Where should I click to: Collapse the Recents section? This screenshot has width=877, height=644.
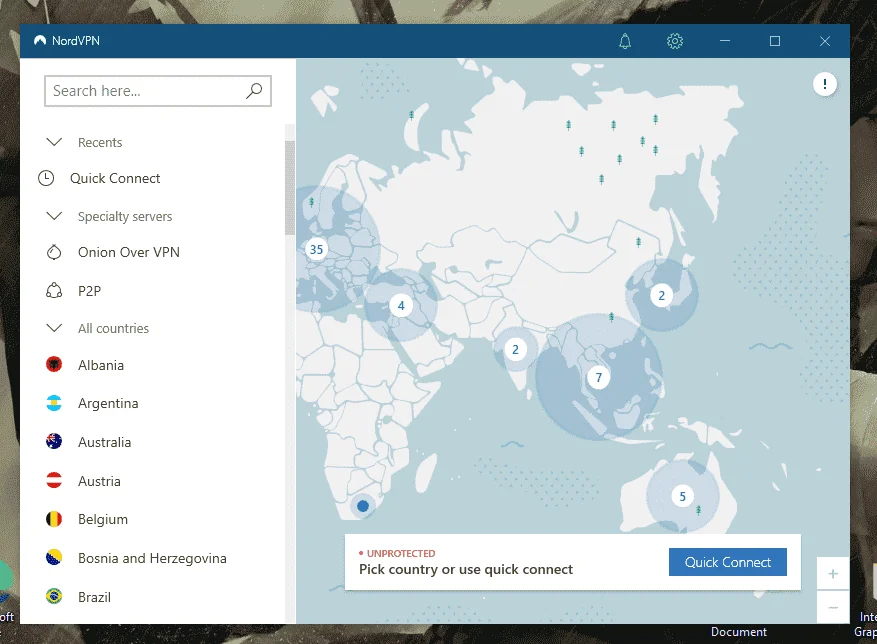[x=54, y=142]
